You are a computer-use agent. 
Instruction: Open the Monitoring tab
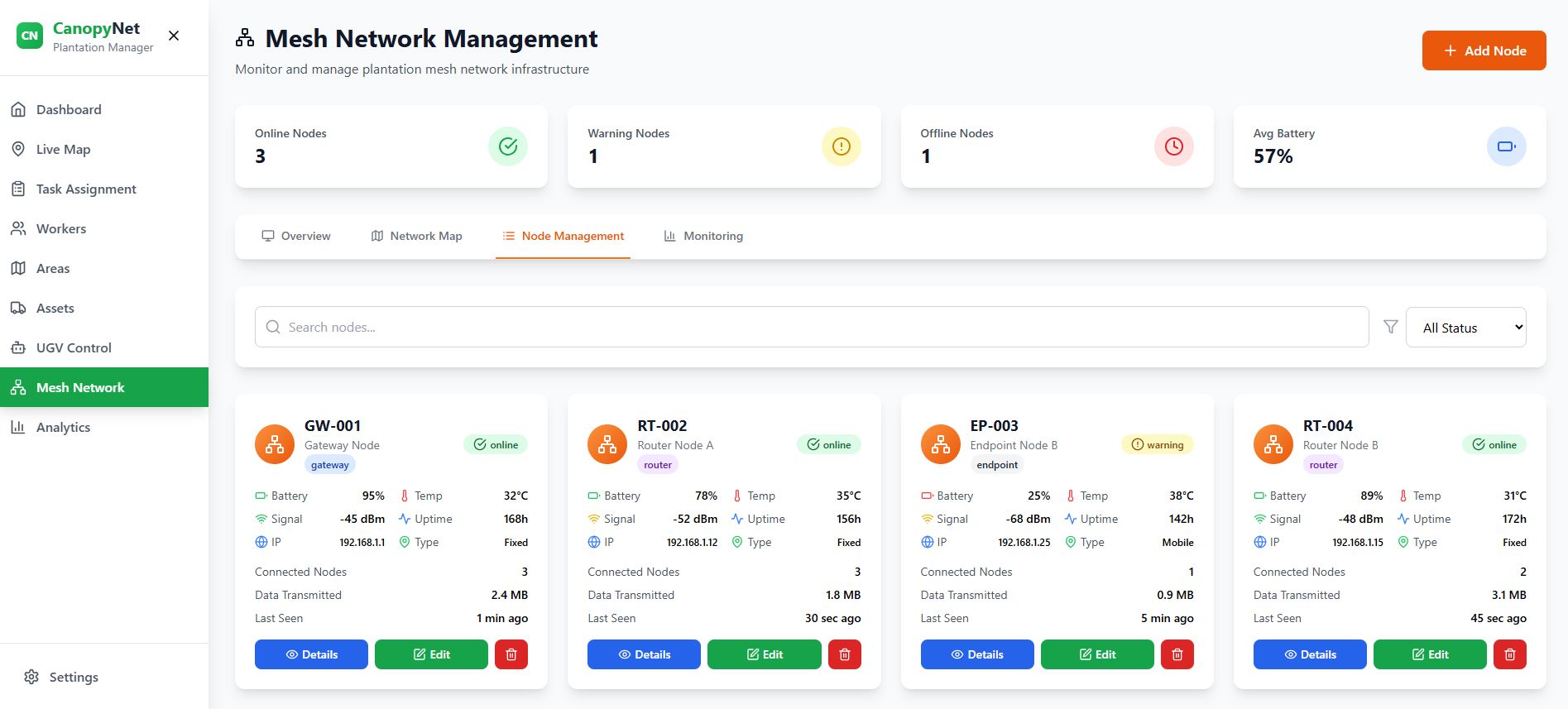point(703,236)
